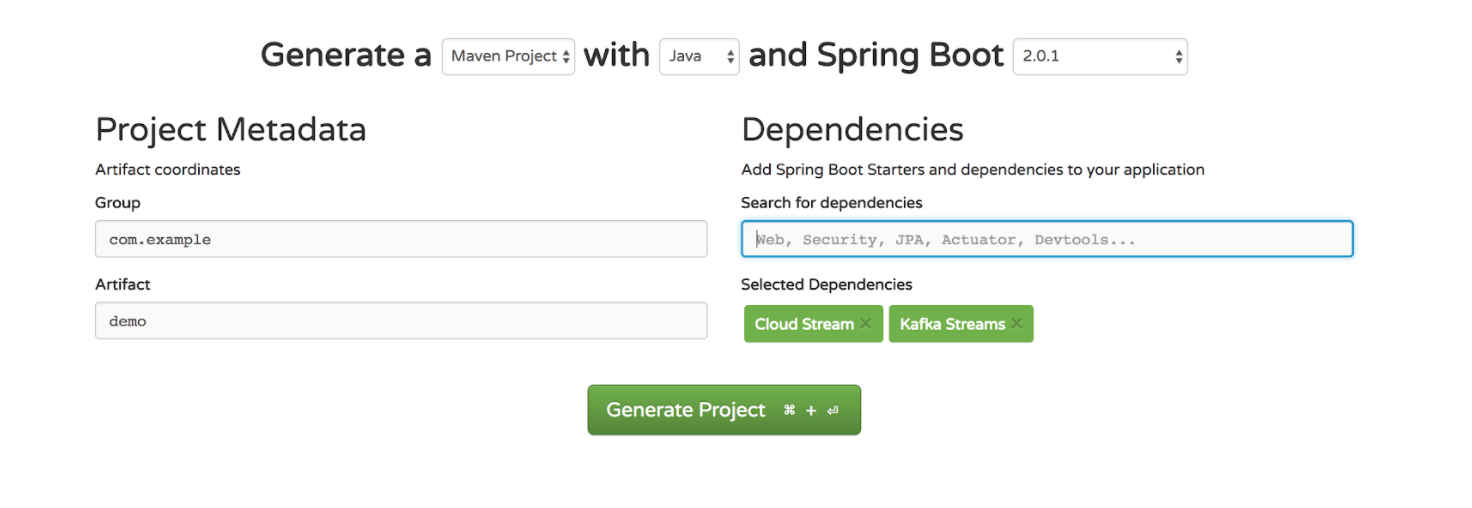Open the Spring Boot version dropdown
Image resolution: width=1472 pixels, height=508 pixels.
(x=1100, y=57)
